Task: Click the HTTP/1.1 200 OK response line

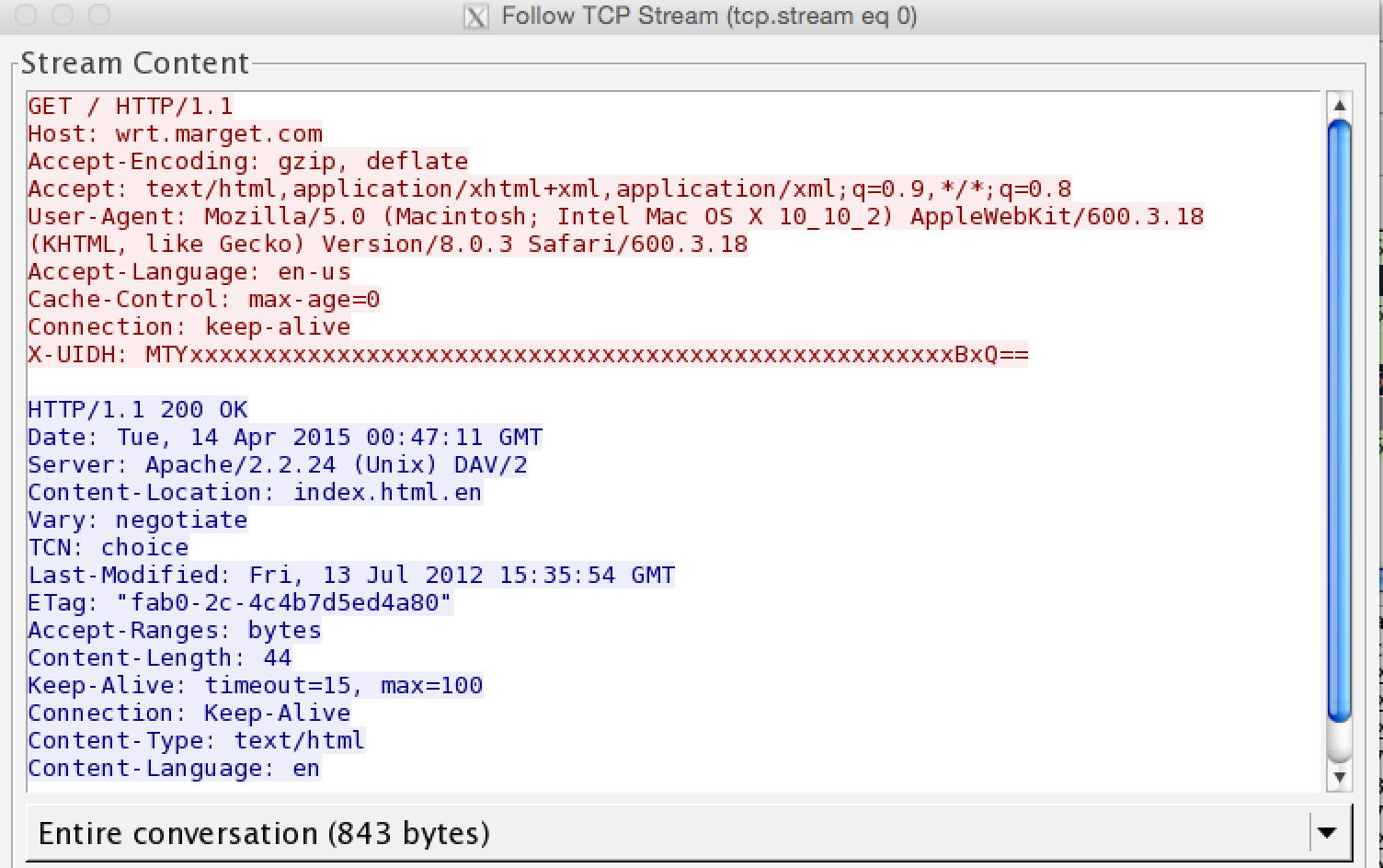Action: 137,410
